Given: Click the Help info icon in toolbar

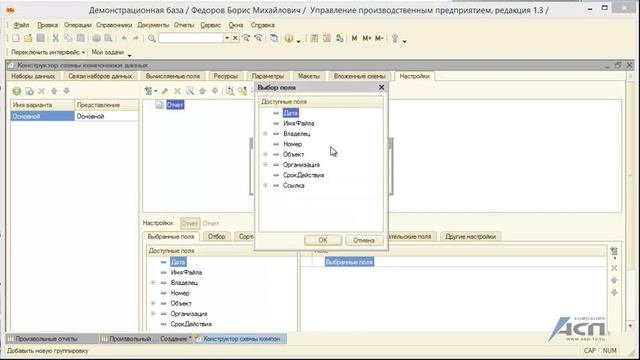Looking at the screenshot, I should pyautogui.click(x=289, y=38).
